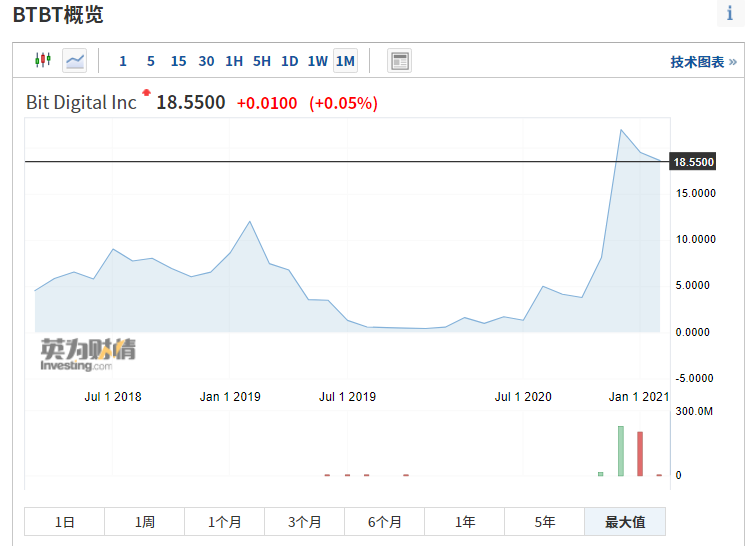Select the 1W weekly interval
Viewport: 753px width, 546px height.
[x=317, y=61]
